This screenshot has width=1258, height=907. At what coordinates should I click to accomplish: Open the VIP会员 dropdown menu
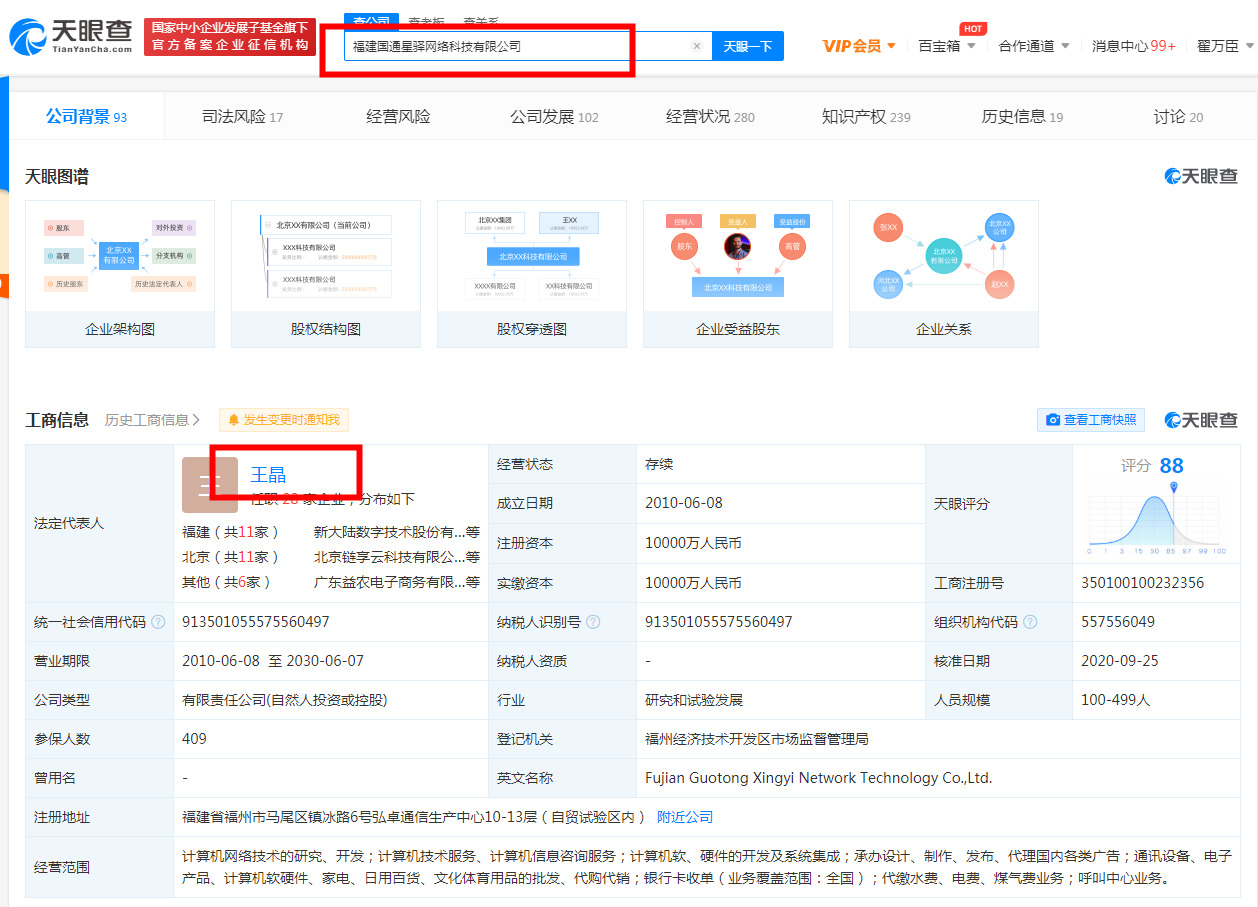point(858,46)
